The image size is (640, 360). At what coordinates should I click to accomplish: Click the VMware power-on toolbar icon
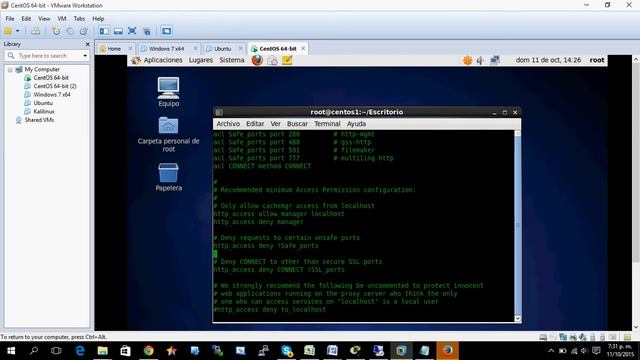tap(8, 31)
